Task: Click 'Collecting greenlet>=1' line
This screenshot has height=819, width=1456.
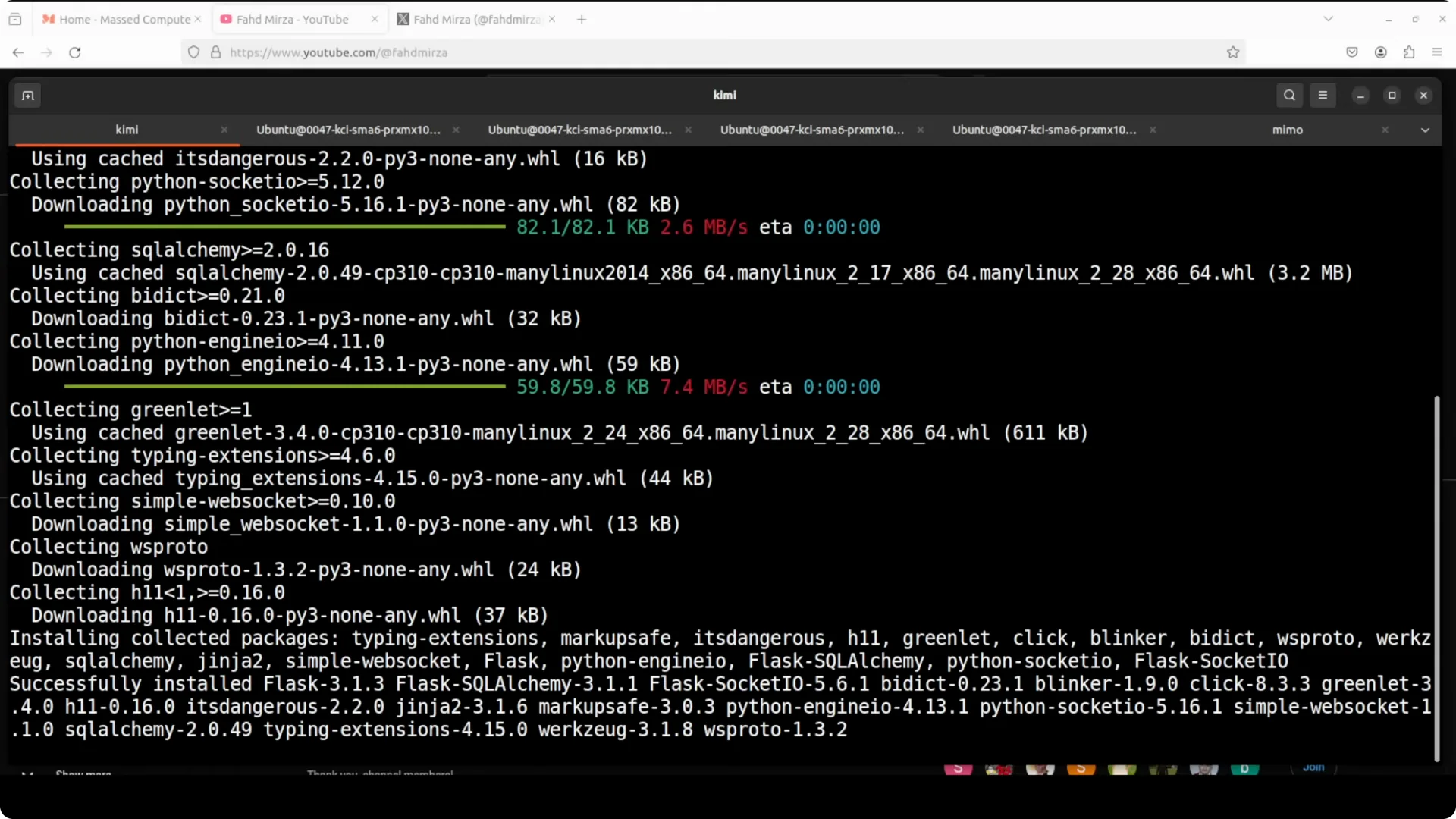Action: pyautogui.click(x=130, y=410)
